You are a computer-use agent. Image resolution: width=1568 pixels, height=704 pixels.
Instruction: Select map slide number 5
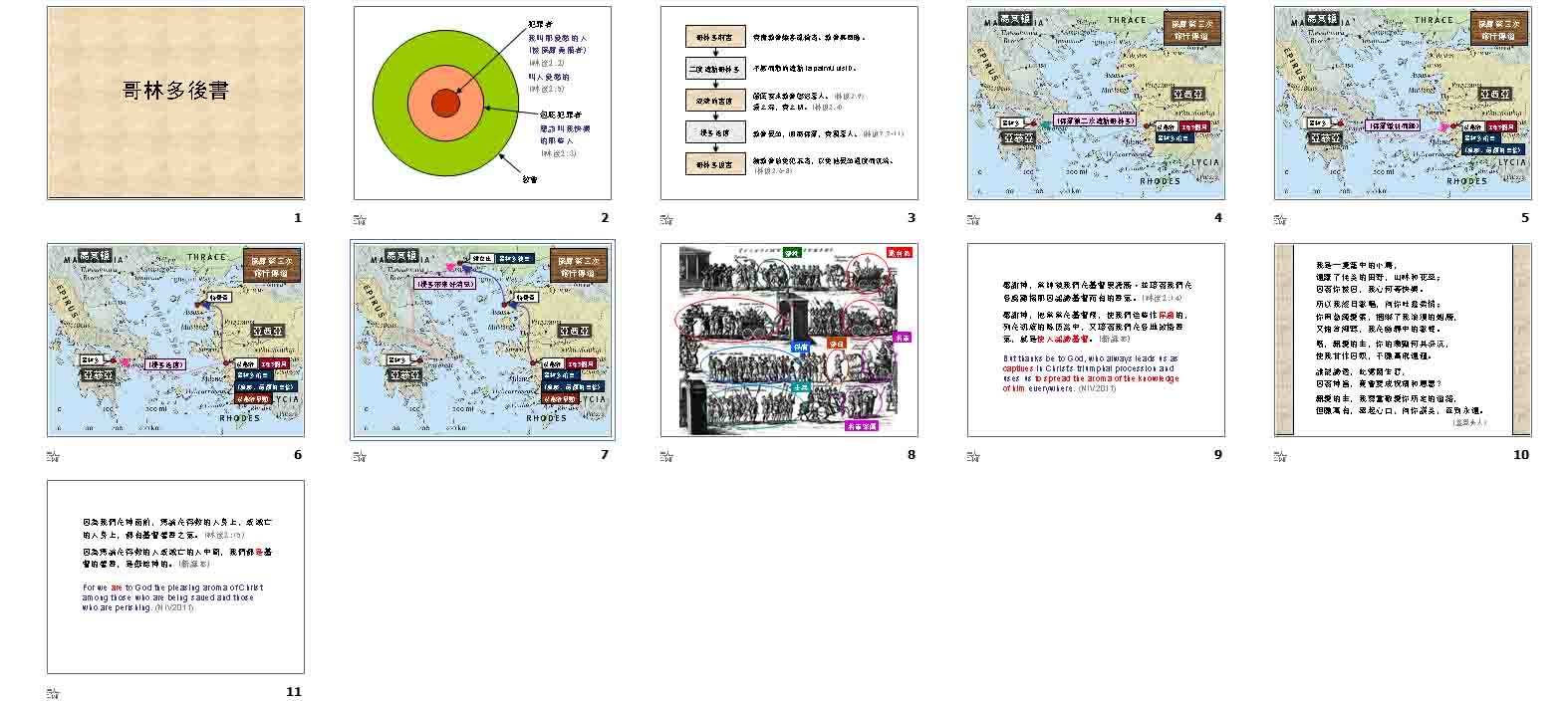coord(1403,104)
